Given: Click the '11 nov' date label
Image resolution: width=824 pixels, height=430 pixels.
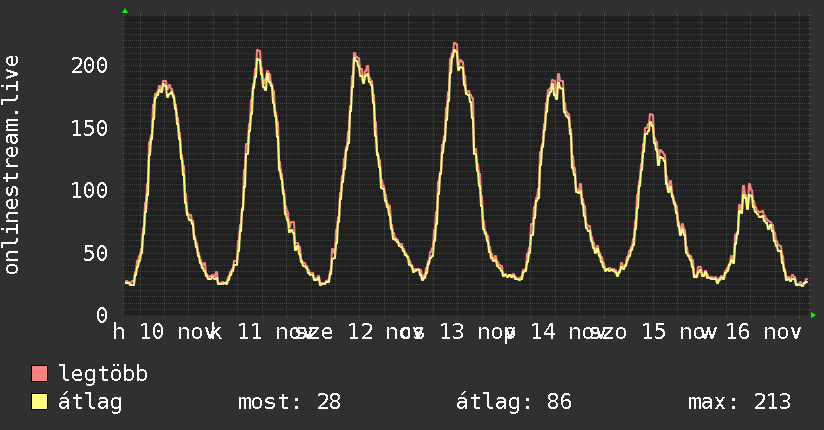Looking at the screenshot, I should [x=274, y=332].
